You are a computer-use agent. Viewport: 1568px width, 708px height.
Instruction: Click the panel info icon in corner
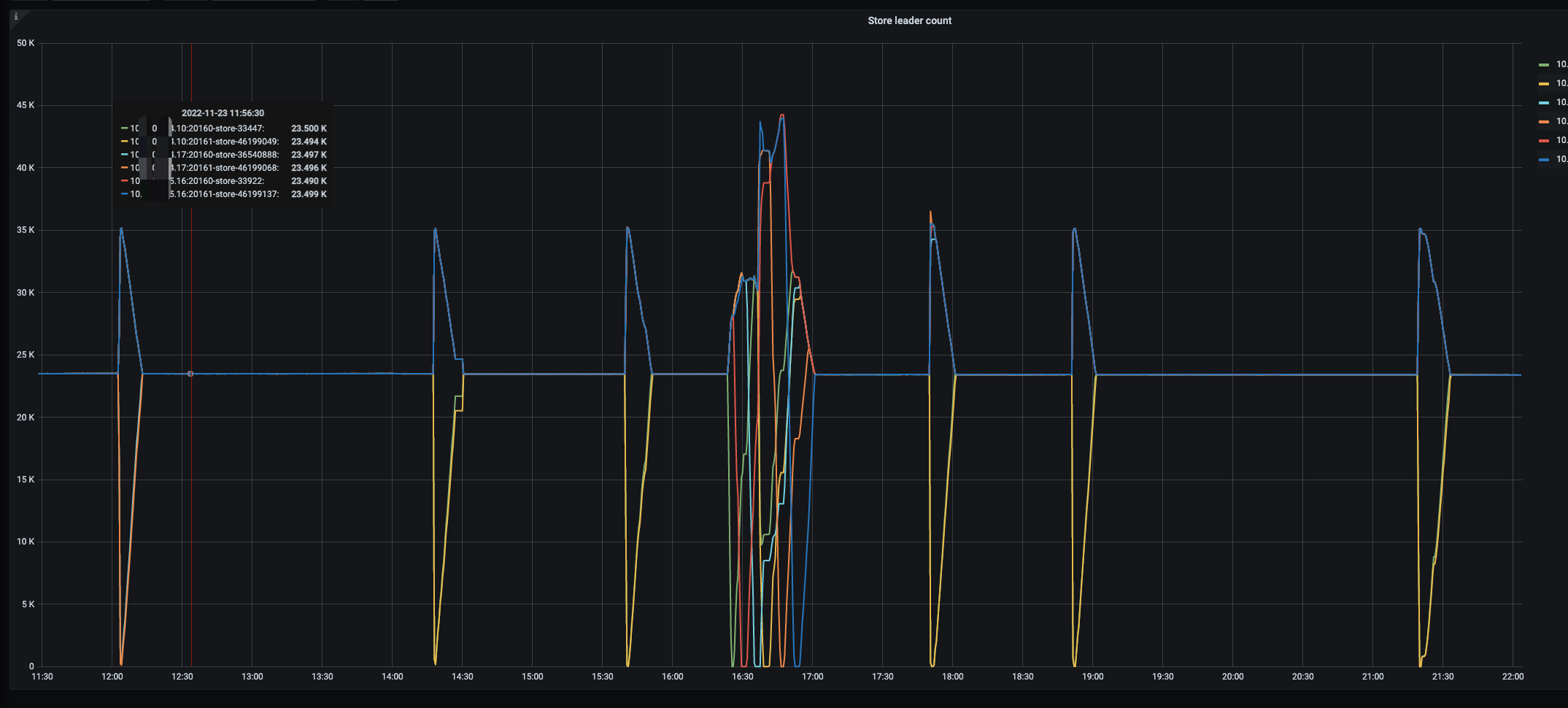click(x=16, y=17)
